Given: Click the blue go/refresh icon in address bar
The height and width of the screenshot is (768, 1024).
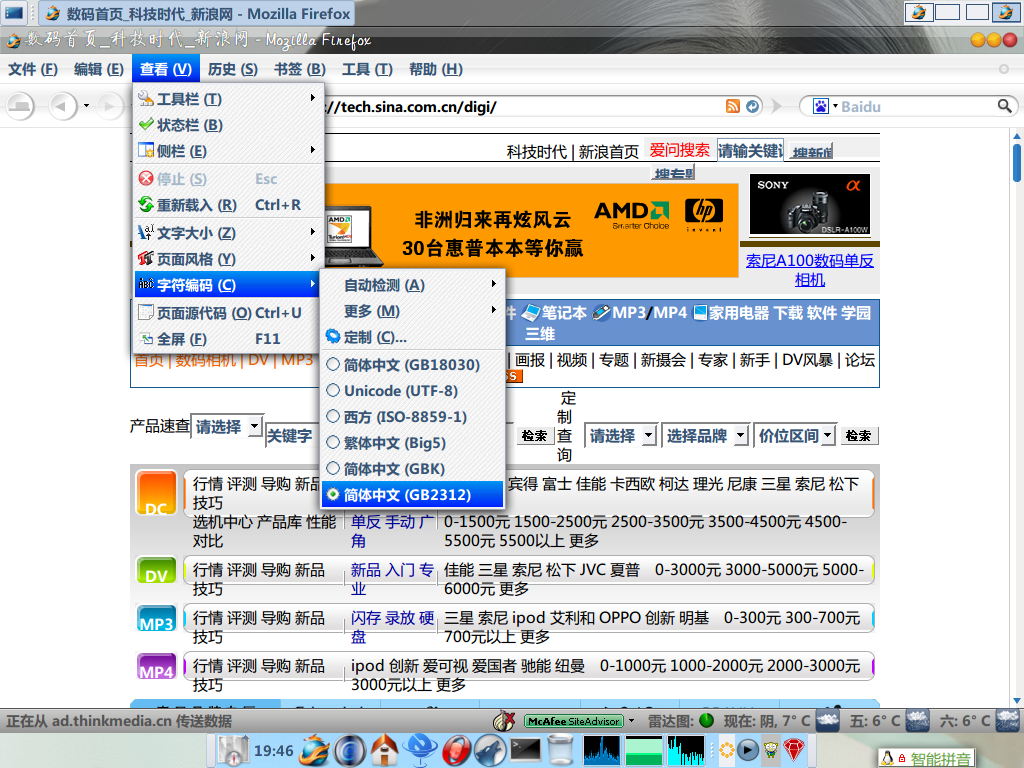Looking at the screenshot, I should tap(752, 106).
